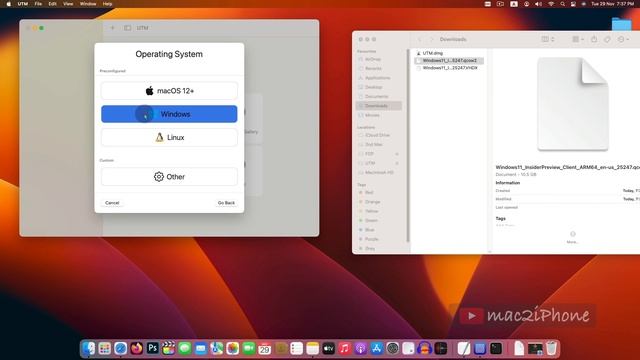Image resolution: width=640 pixels, height=360 pixels.
Task: Filter by Purple tag in Finder sidebar
Action: (371, 239)
